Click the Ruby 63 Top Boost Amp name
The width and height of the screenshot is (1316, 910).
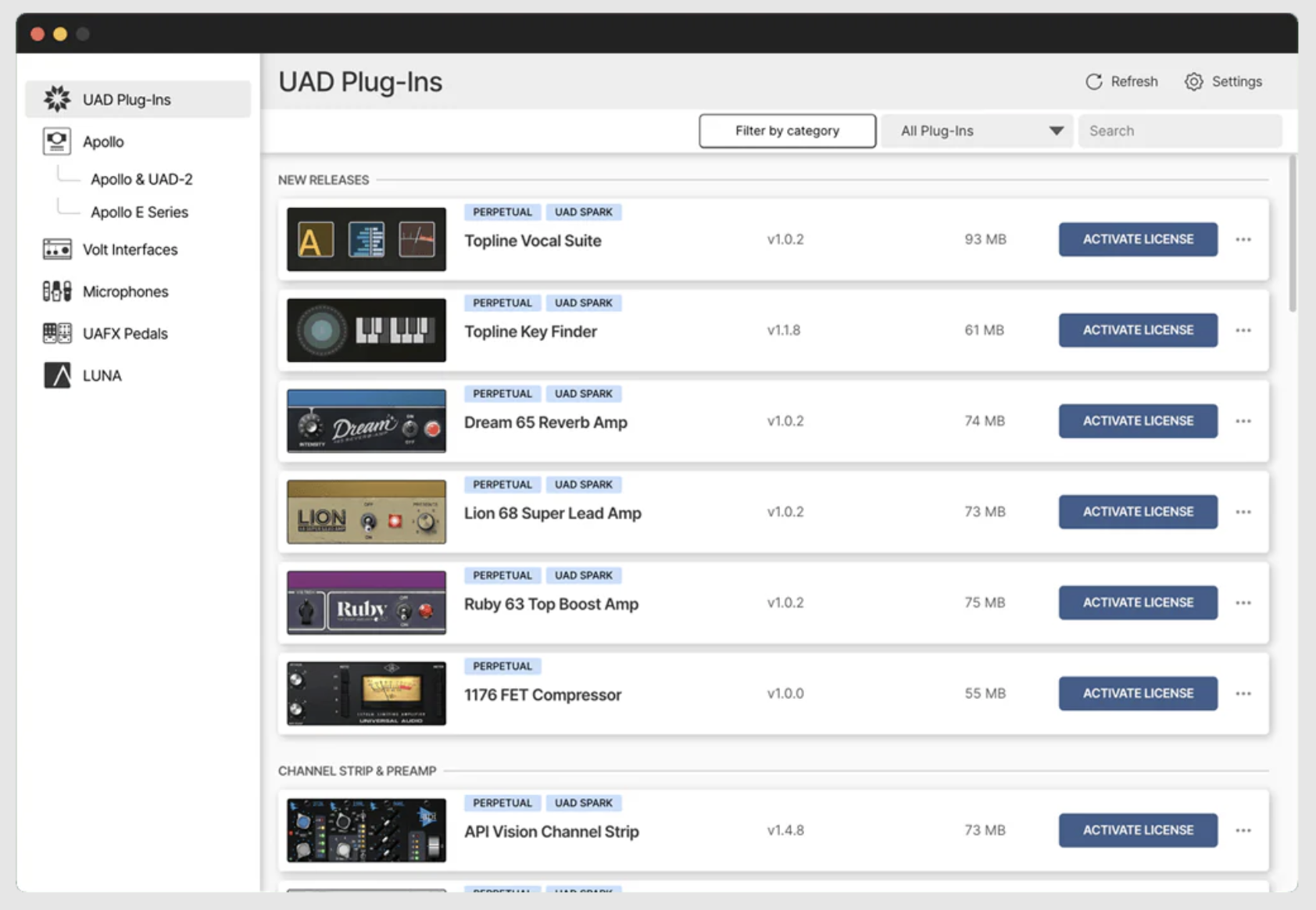(551, 604)
